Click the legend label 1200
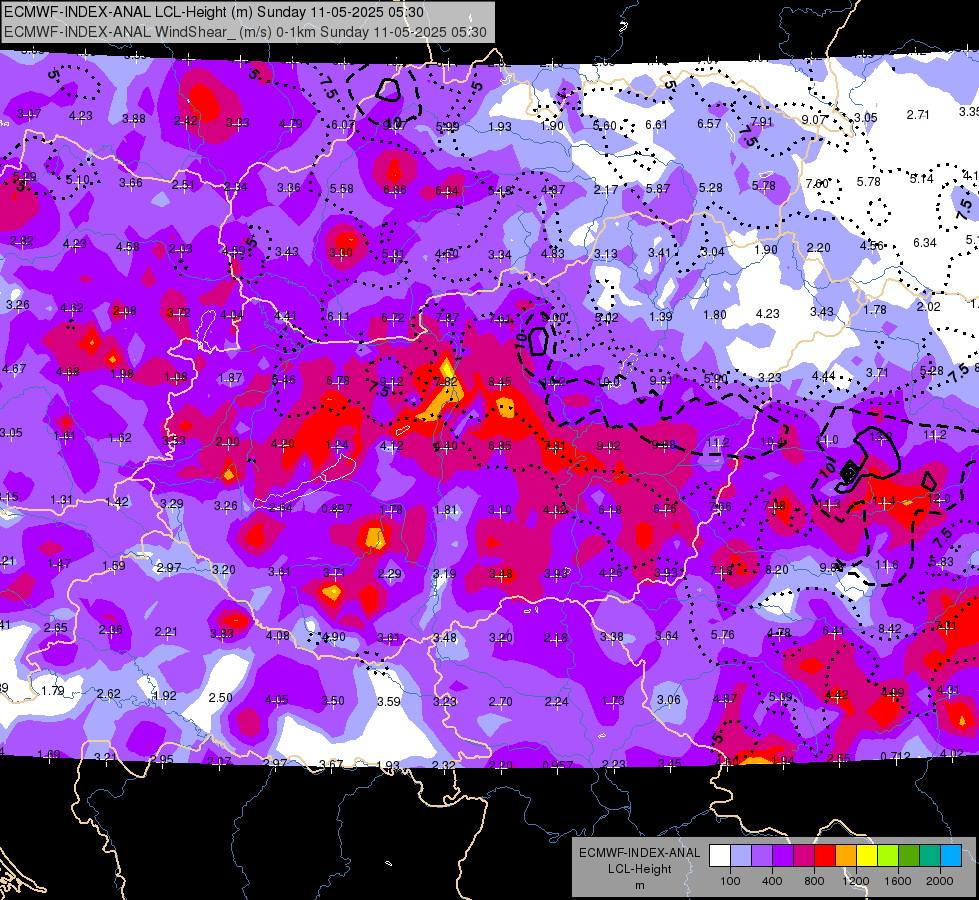979x900 pixels. click(856, 881)
